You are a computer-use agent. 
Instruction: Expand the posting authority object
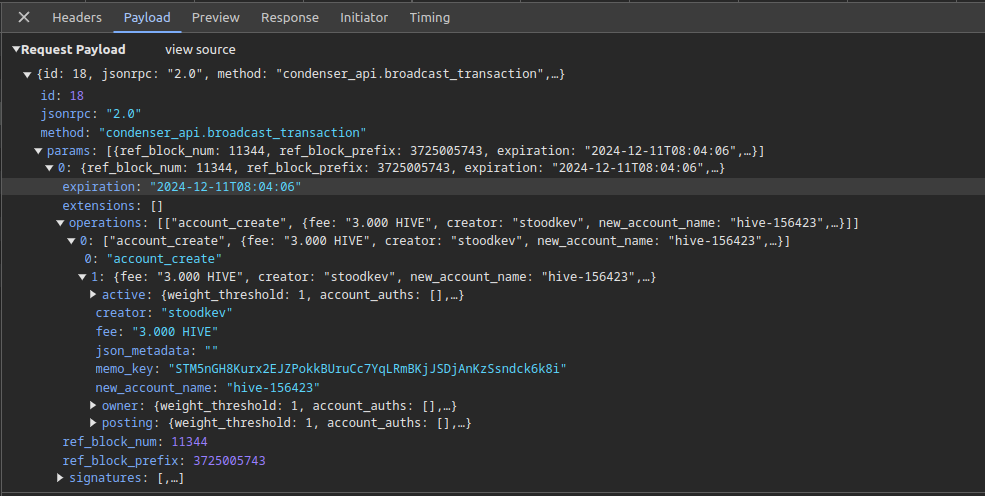(94, 423)
